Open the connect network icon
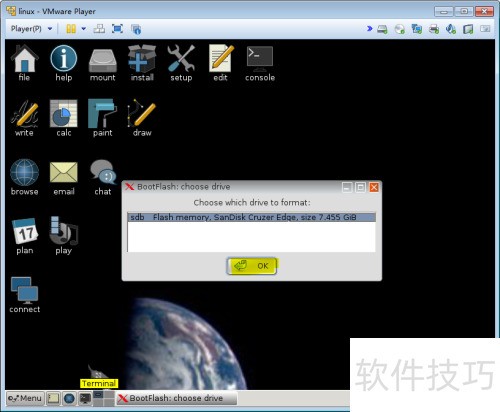The width and height of the screenshot is (500, 412). (25, 295)
